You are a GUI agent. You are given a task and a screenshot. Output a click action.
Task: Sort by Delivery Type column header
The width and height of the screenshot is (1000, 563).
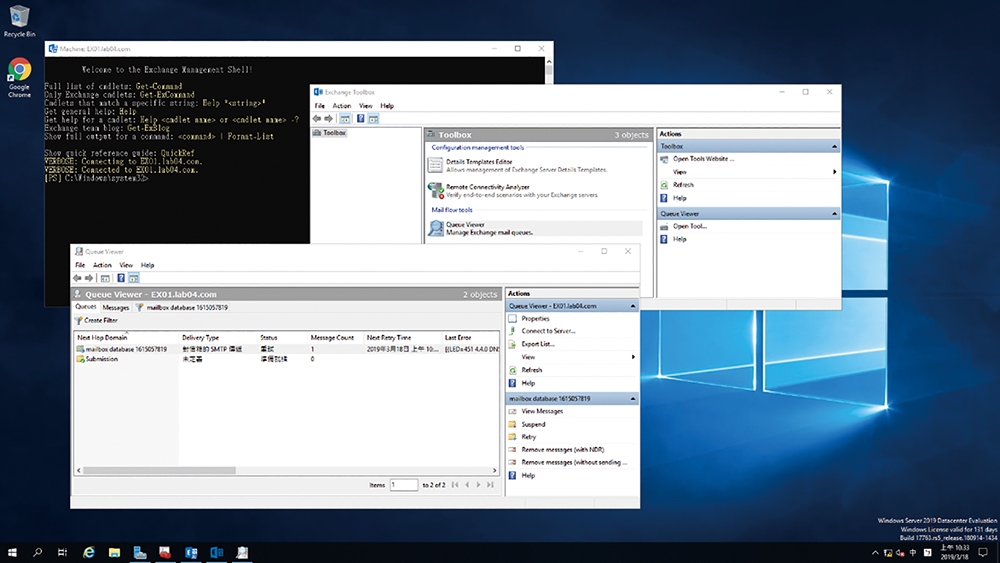(217, 337)
